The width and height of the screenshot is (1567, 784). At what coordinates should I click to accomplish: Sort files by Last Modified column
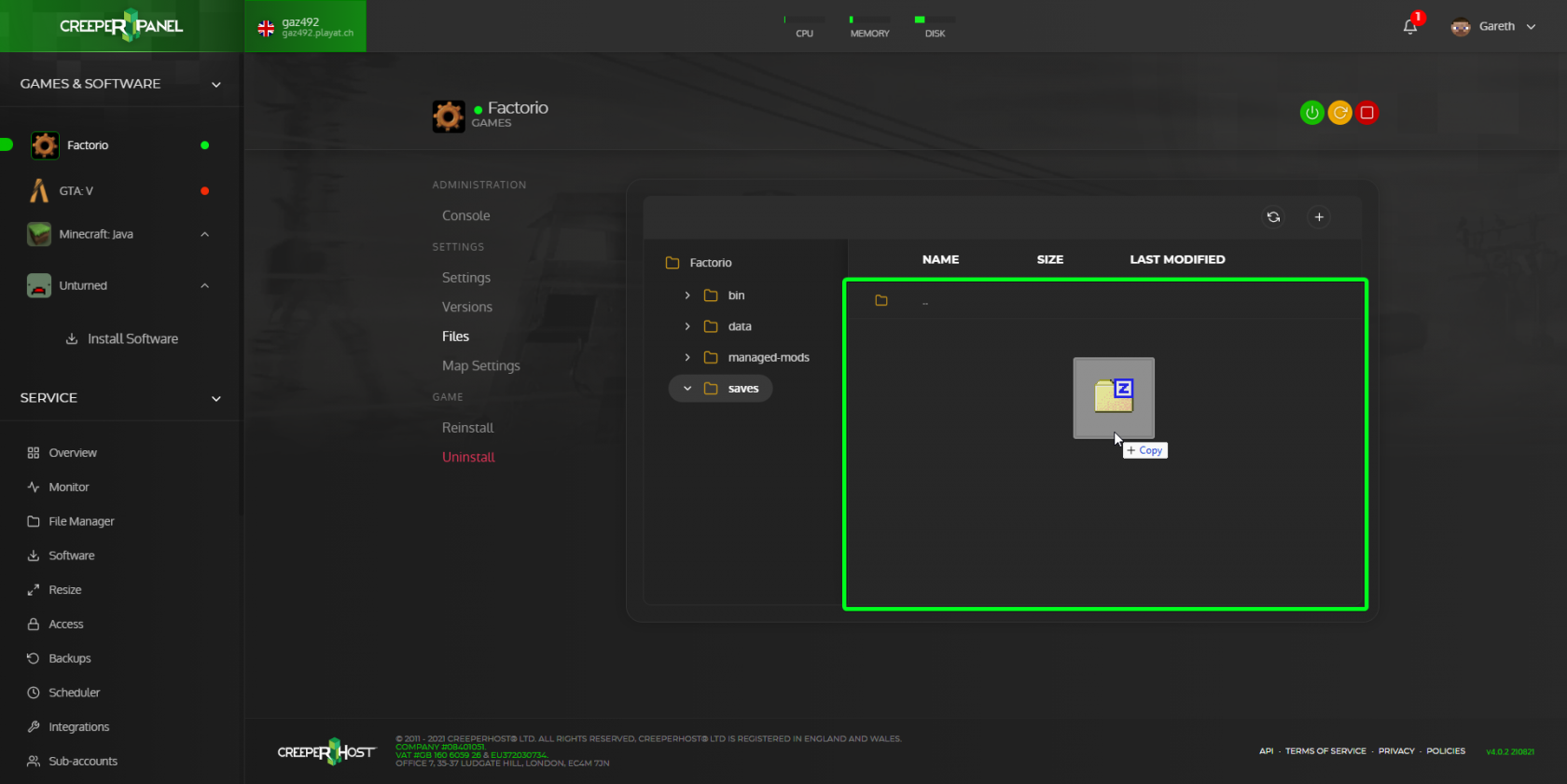pos(1177,259)
